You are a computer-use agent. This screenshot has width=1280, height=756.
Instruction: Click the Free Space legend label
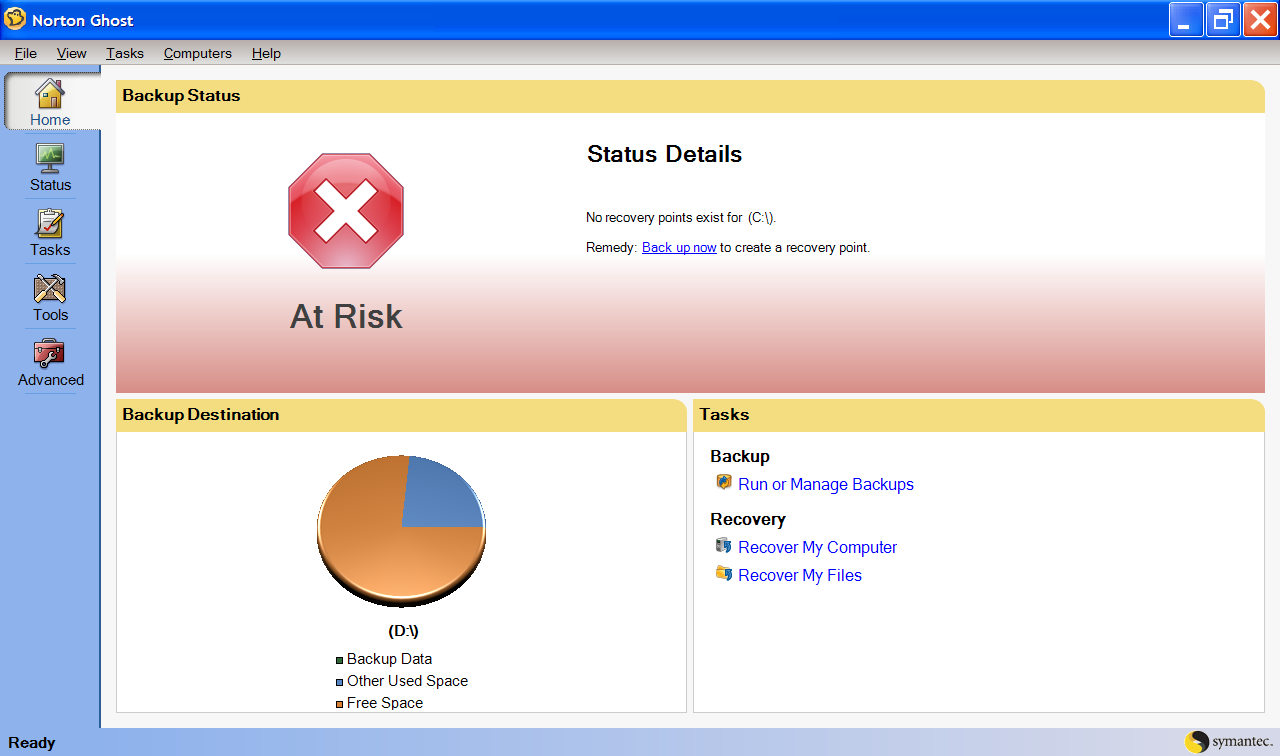click(385, 703)
